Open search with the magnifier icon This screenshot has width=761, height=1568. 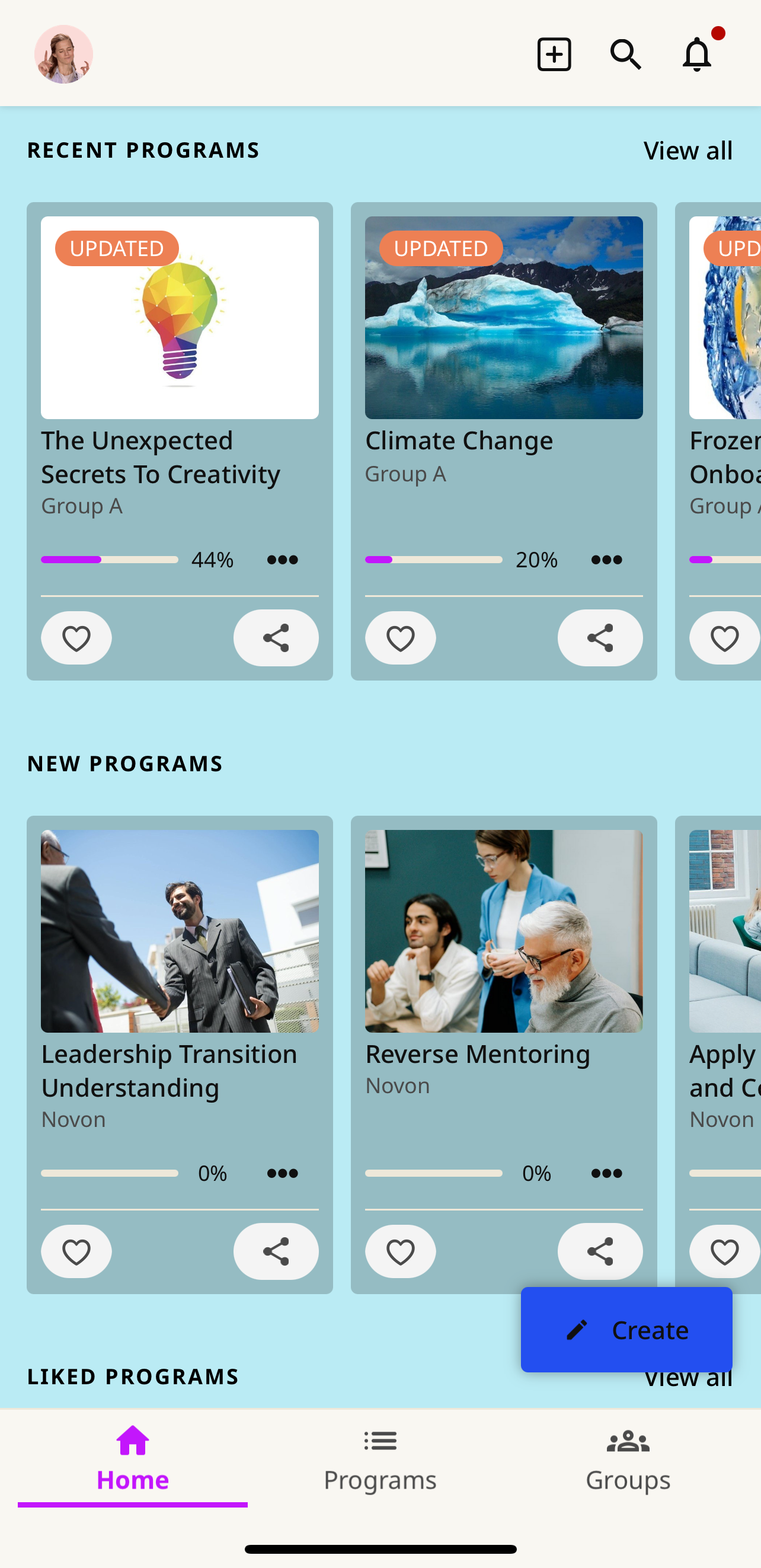[625, 54]
